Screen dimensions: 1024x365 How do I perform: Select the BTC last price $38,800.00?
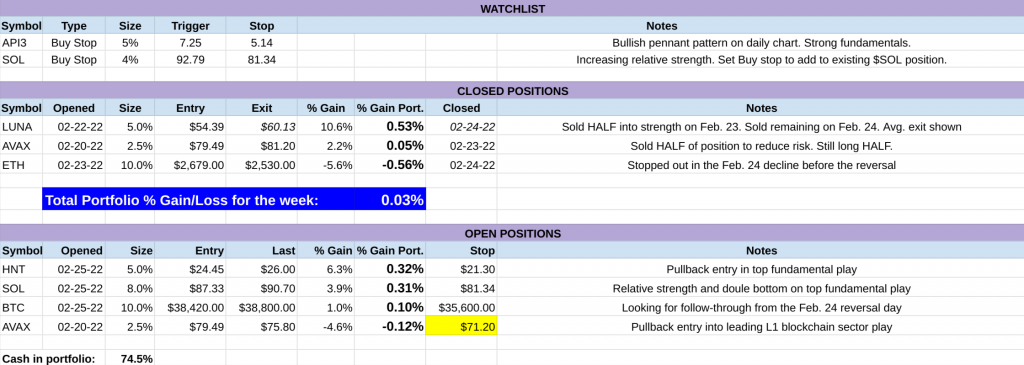[261, 308]
